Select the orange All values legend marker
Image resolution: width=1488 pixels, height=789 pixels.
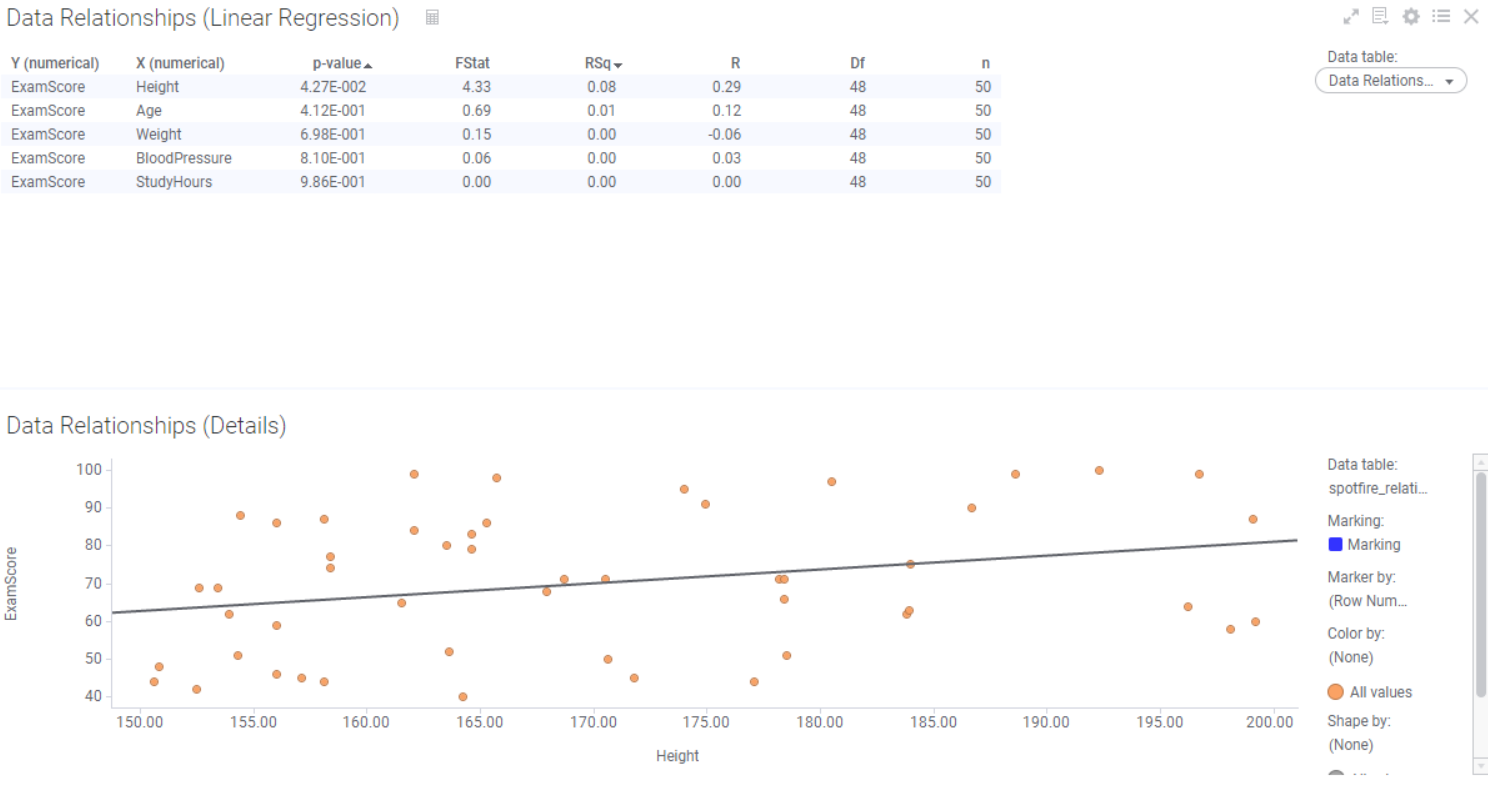click(1334, 691)
